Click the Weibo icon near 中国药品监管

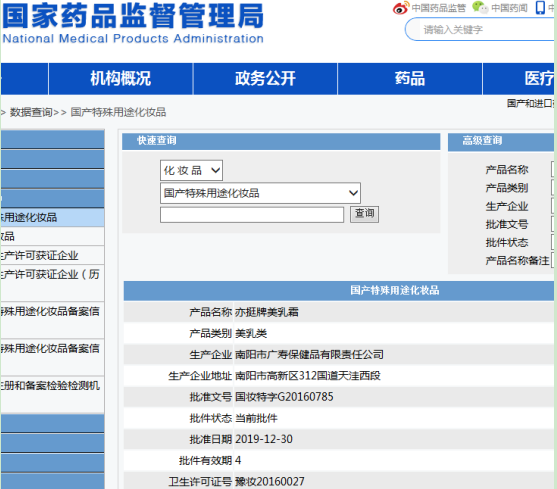(401, 8)
